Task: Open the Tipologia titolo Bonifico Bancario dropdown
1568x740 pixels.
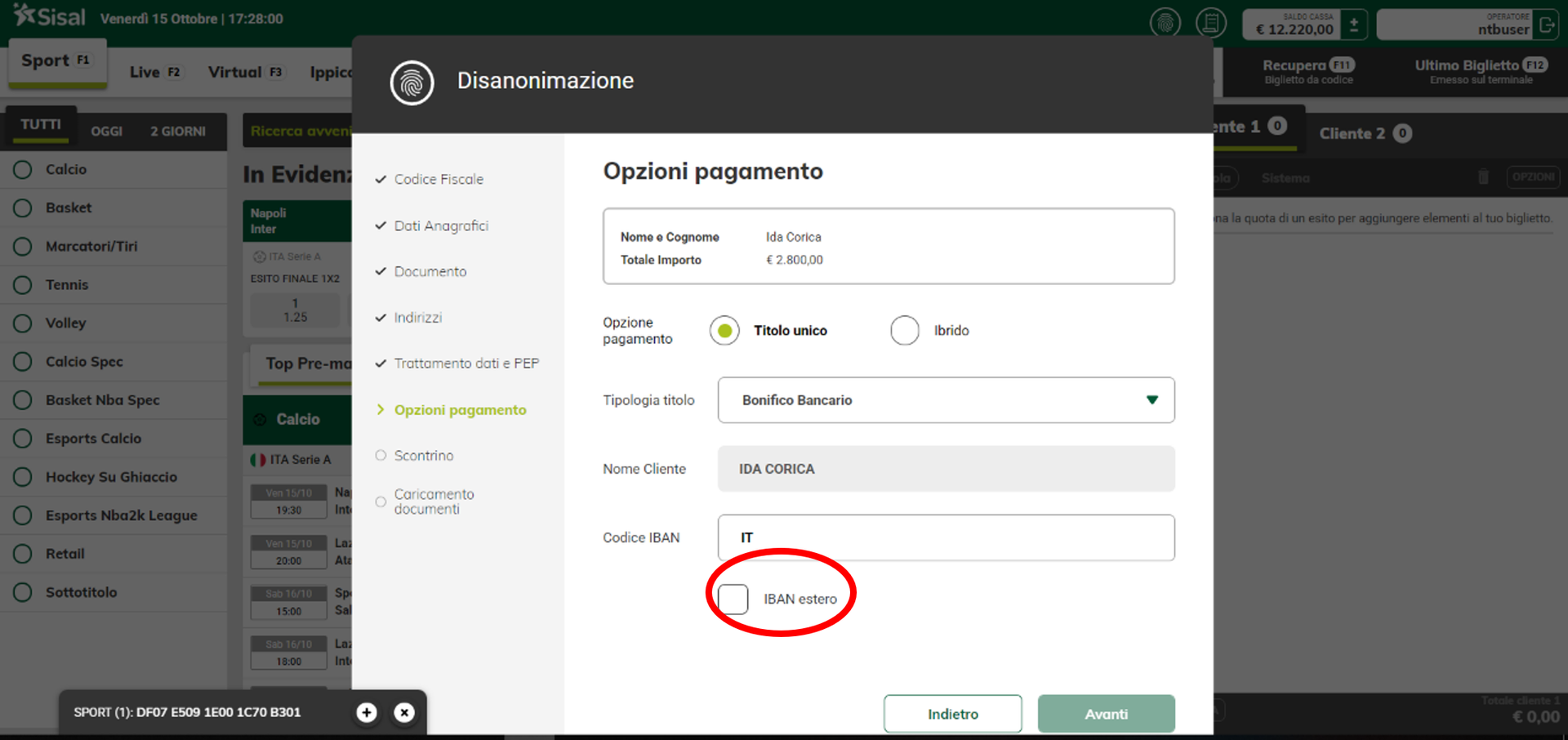Action: click(x=946, y=400)
